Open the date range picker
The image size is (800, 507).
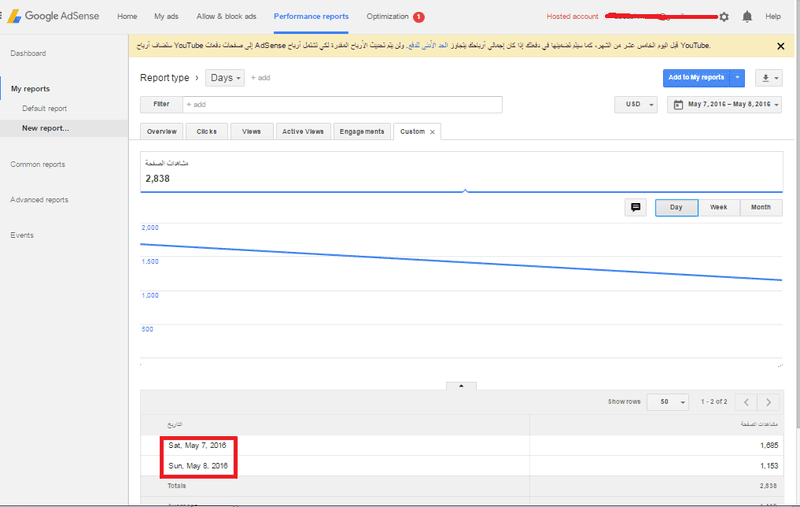pos(725,104)
